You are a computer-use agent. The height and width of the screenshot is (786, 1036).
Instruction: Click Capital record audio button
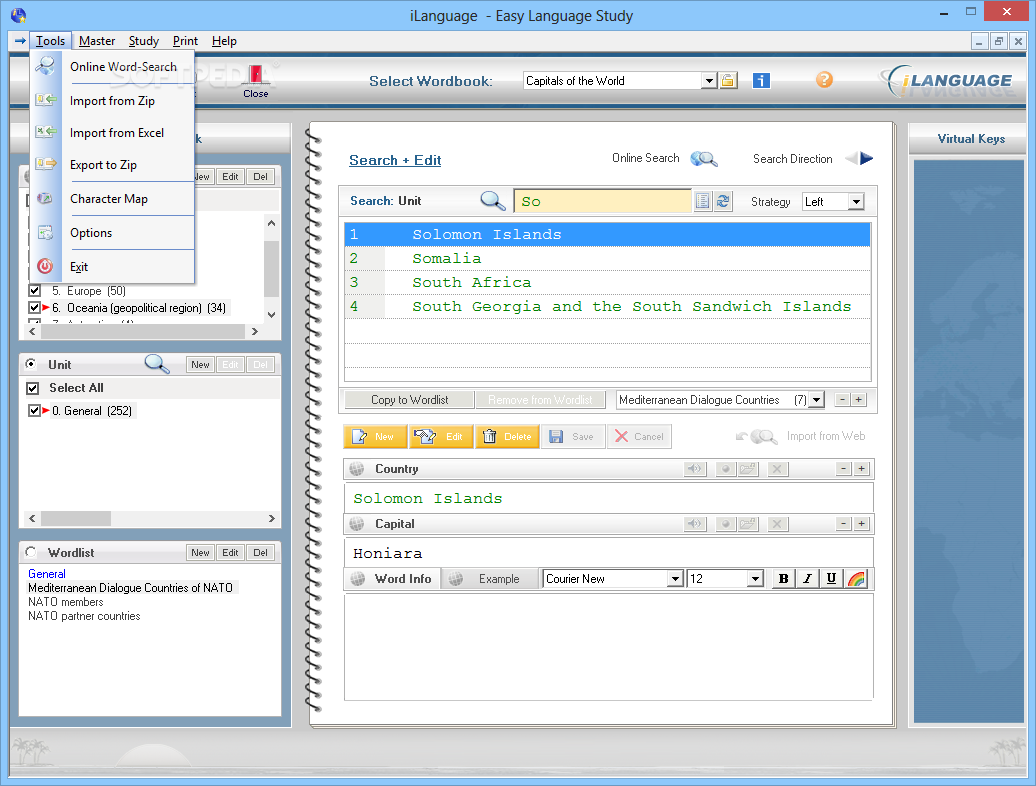point(725,524)
